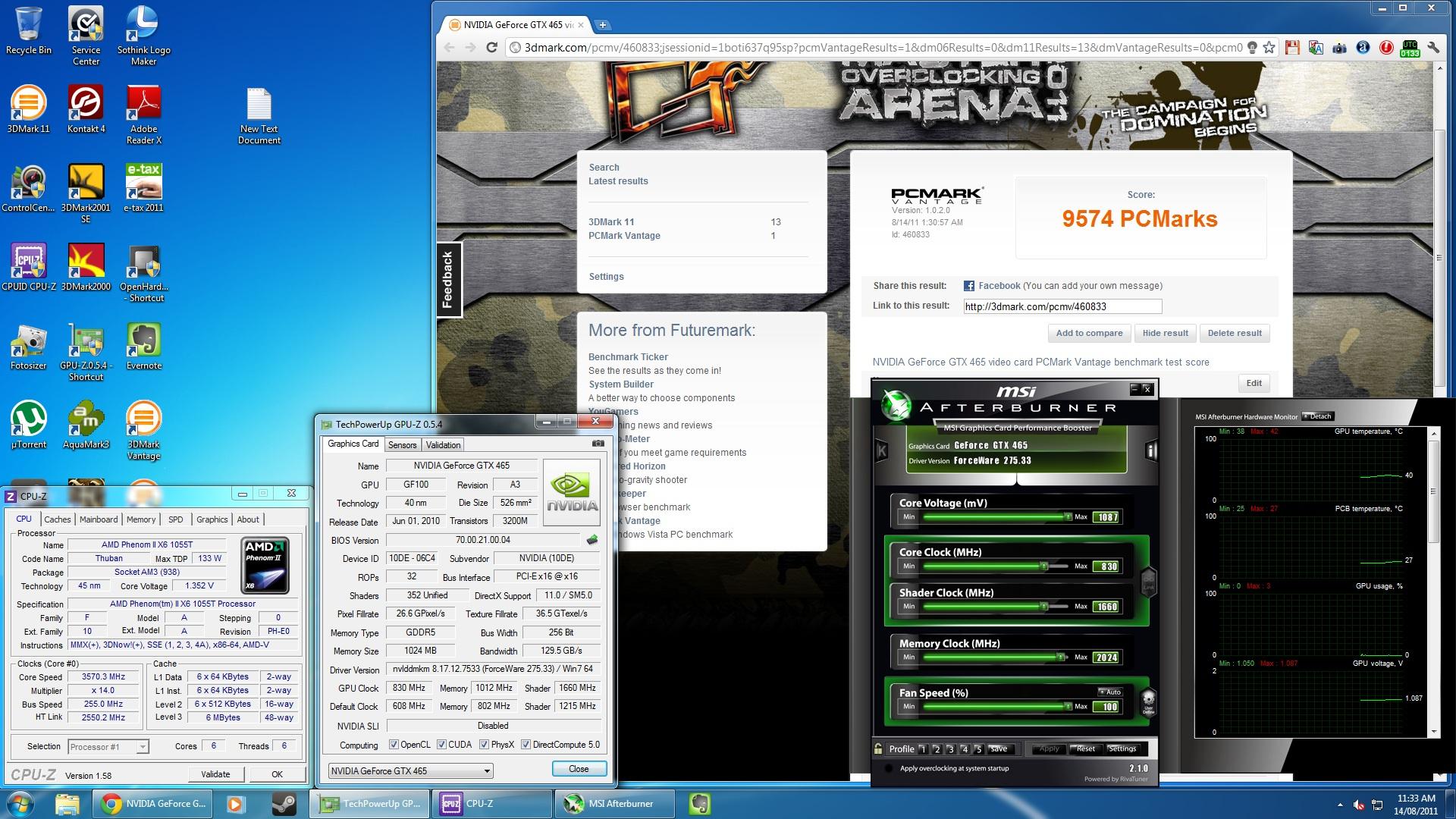Select Afterburner profile slot 3

pyautogui.click(x=950, y=748)
